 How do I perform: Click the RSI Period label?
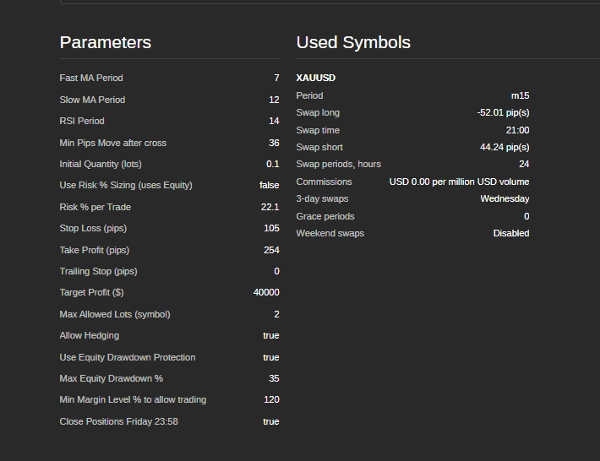[x=82, y=121]
